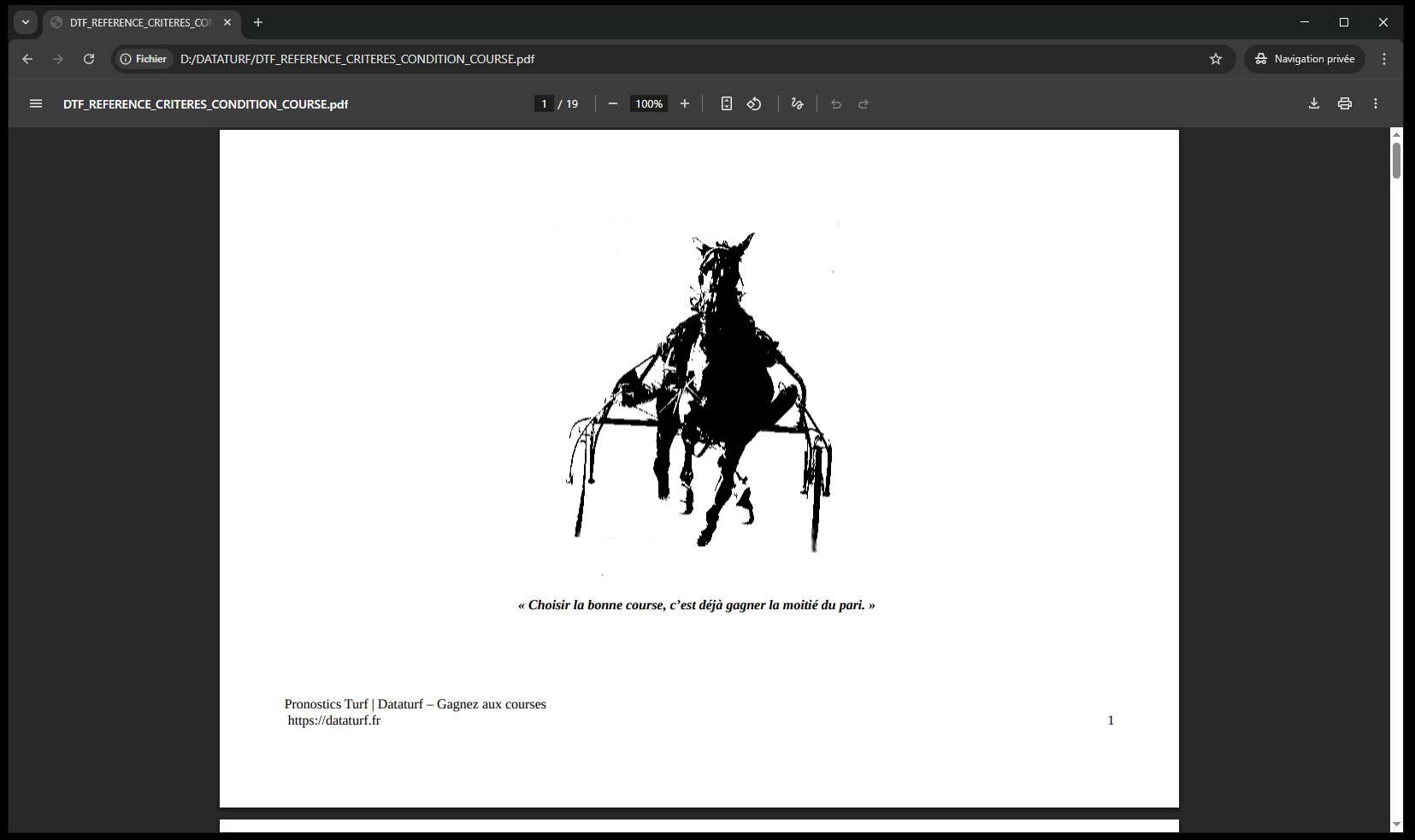This screenshot has width=1415, height=840.
Task: Go back to previous page
Action: tap(27, 59)
